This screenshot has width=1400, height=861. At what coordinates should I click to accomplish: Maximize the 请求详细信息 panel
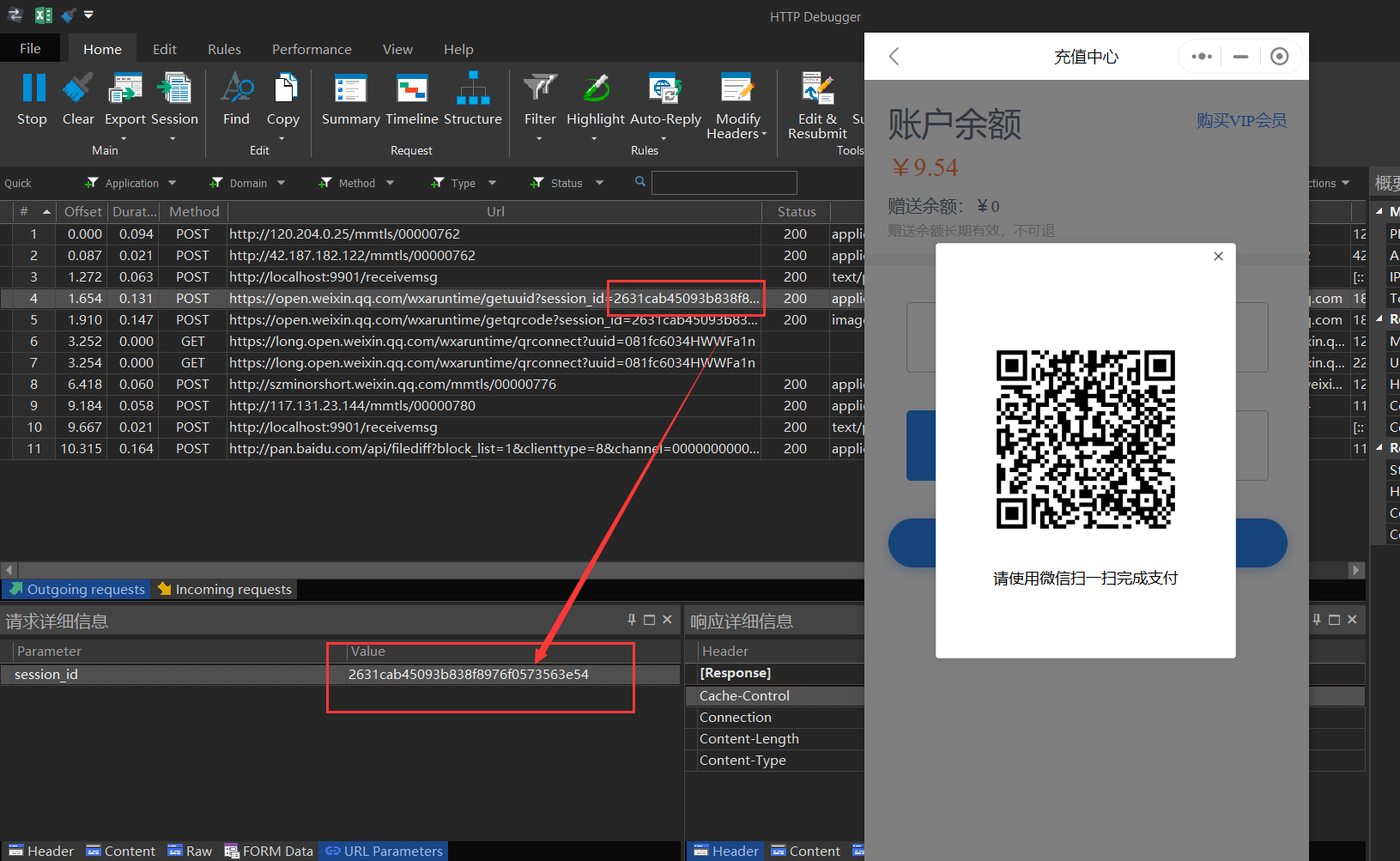[650, 620]
